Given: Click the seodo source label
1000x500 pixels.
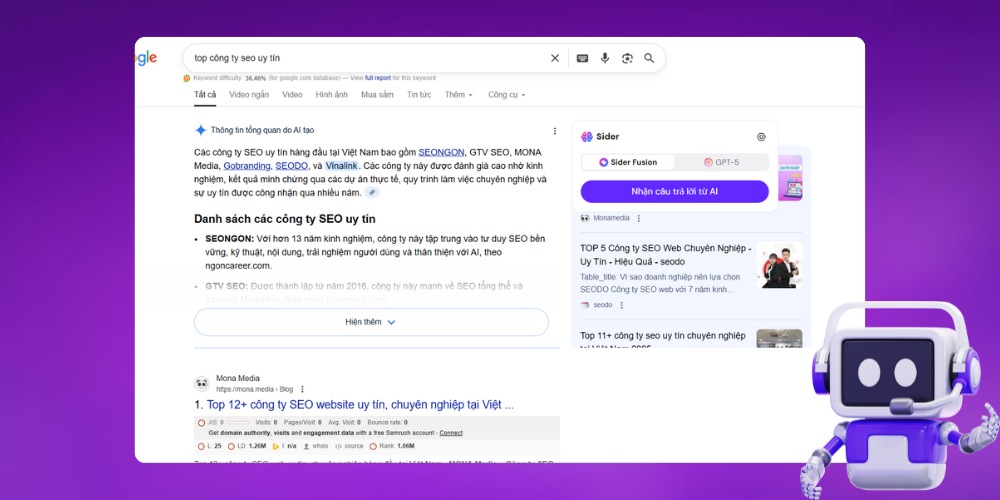Looking at the screenshot, I should click(603, 305).
